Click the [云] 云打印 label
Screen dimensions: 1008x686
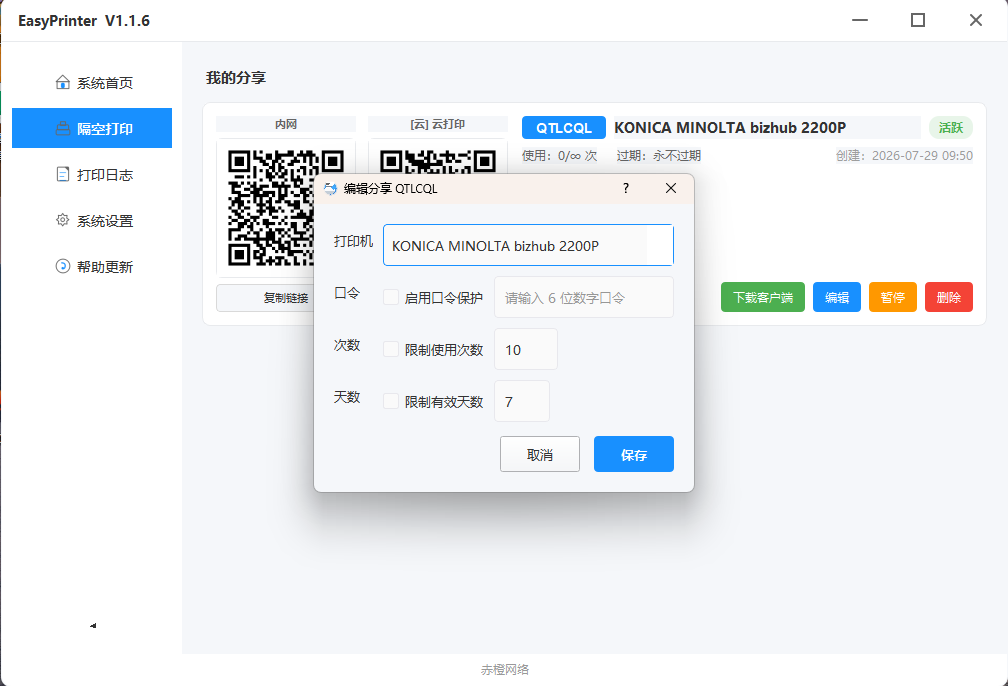(438, 124)
